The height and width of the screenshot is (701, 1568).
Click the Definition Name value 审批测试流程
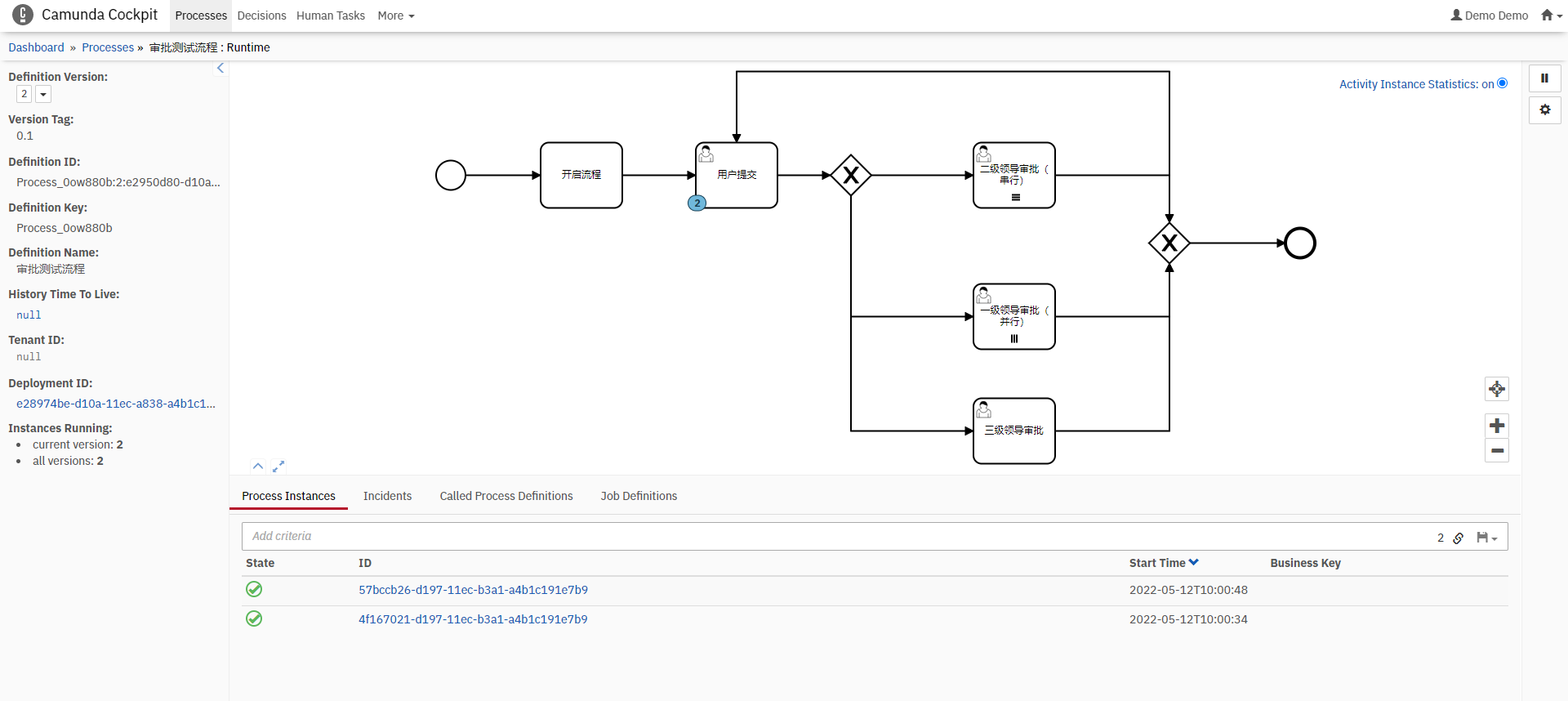pyautogui.click(x=51, y=269)
